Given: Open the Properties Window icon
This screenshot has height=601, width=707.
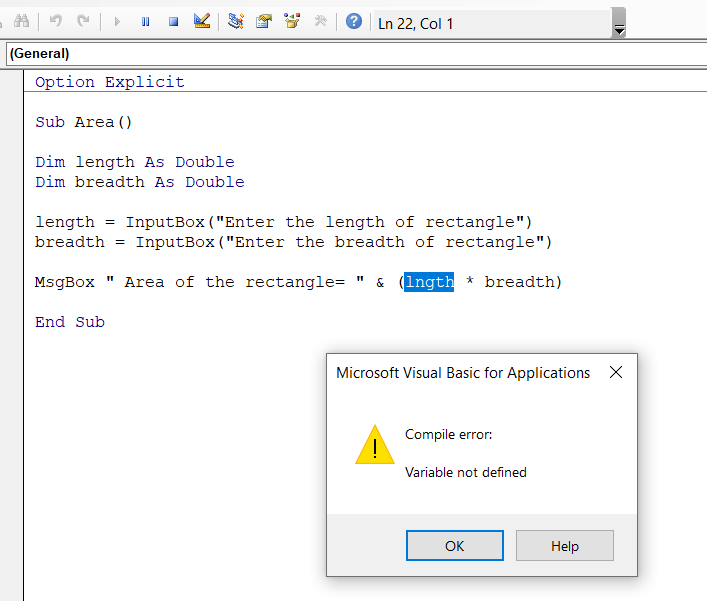Looking at the screenshot, I should click(264, 21).
